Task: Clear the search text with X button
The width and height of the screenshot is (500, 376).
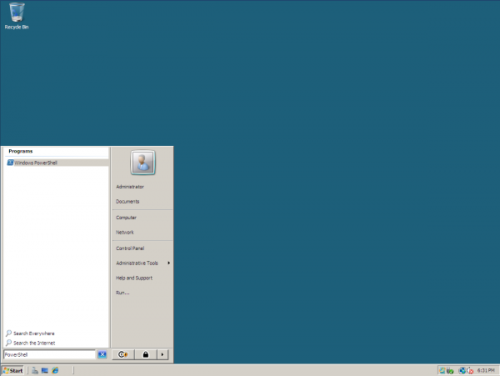Action: coord(102,355)
